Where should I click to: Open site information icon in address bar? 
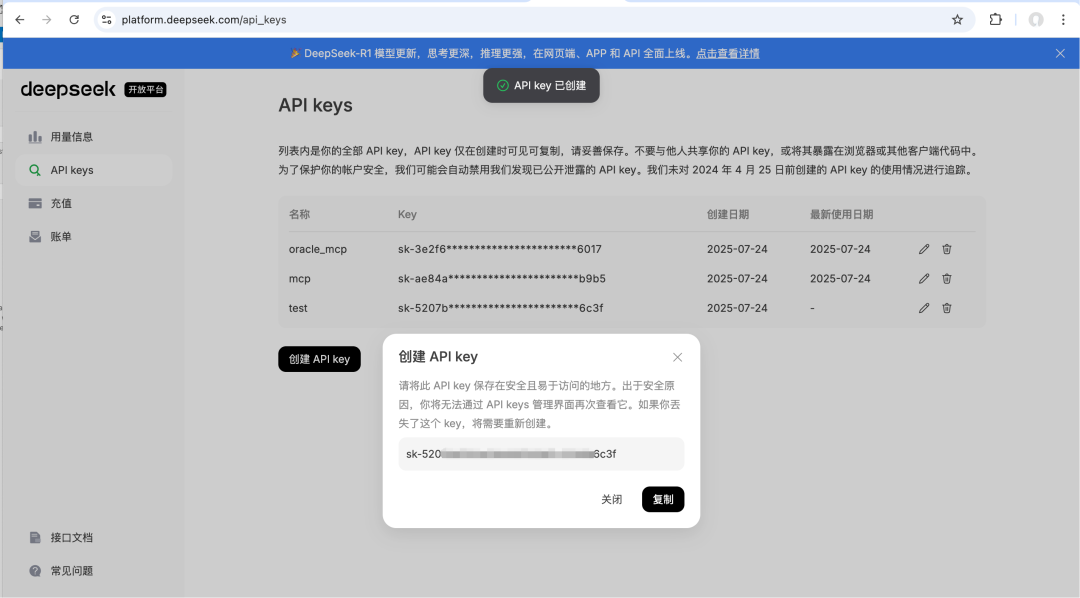click(106, 20)
